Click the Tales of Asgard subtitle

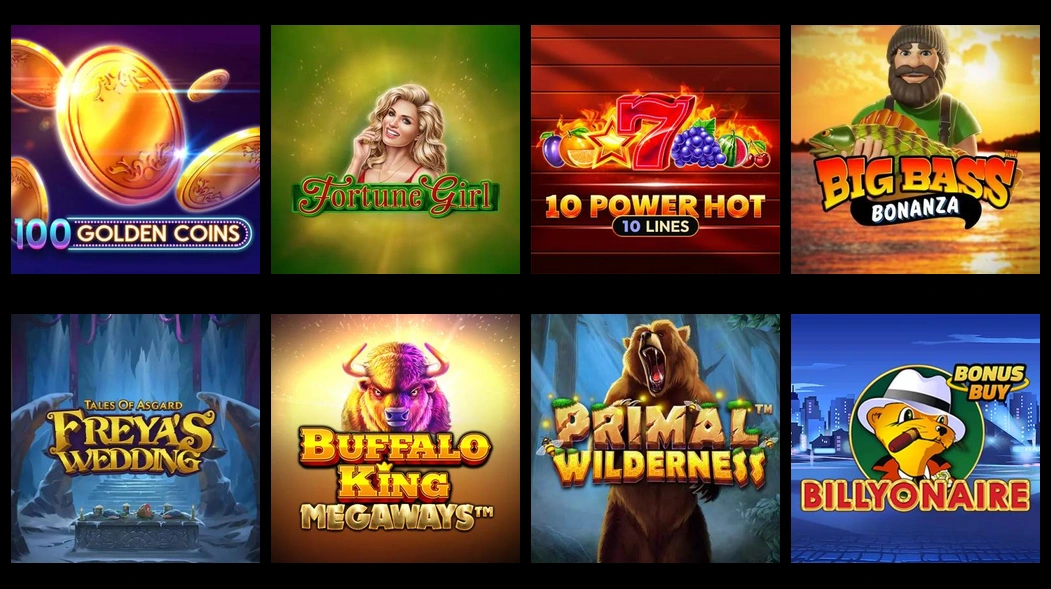(133, 405)
